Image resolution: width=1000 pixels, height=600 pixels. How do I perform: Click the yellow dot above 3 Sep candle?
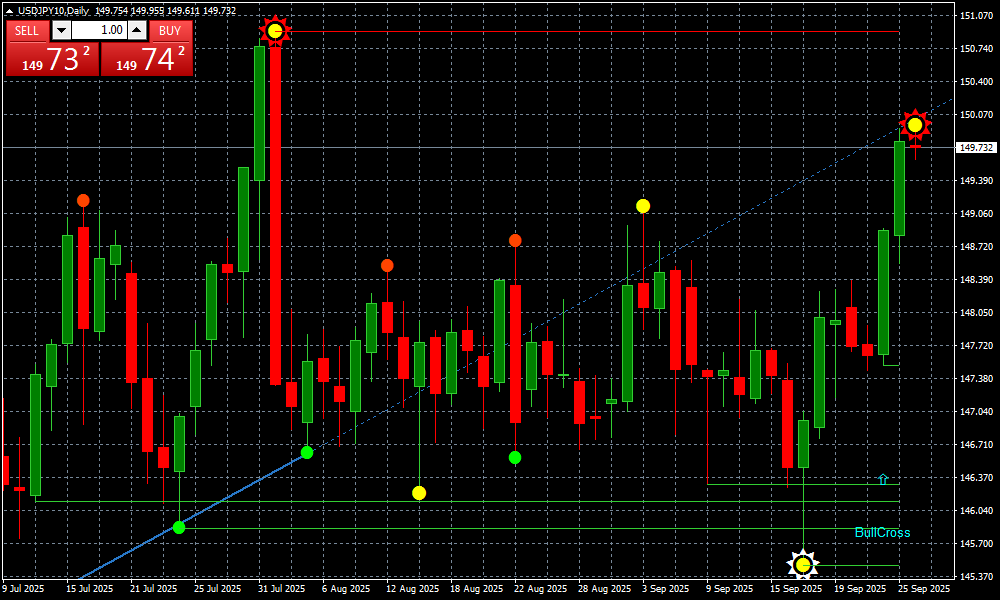pyautogui.click(x=643, y=206)
